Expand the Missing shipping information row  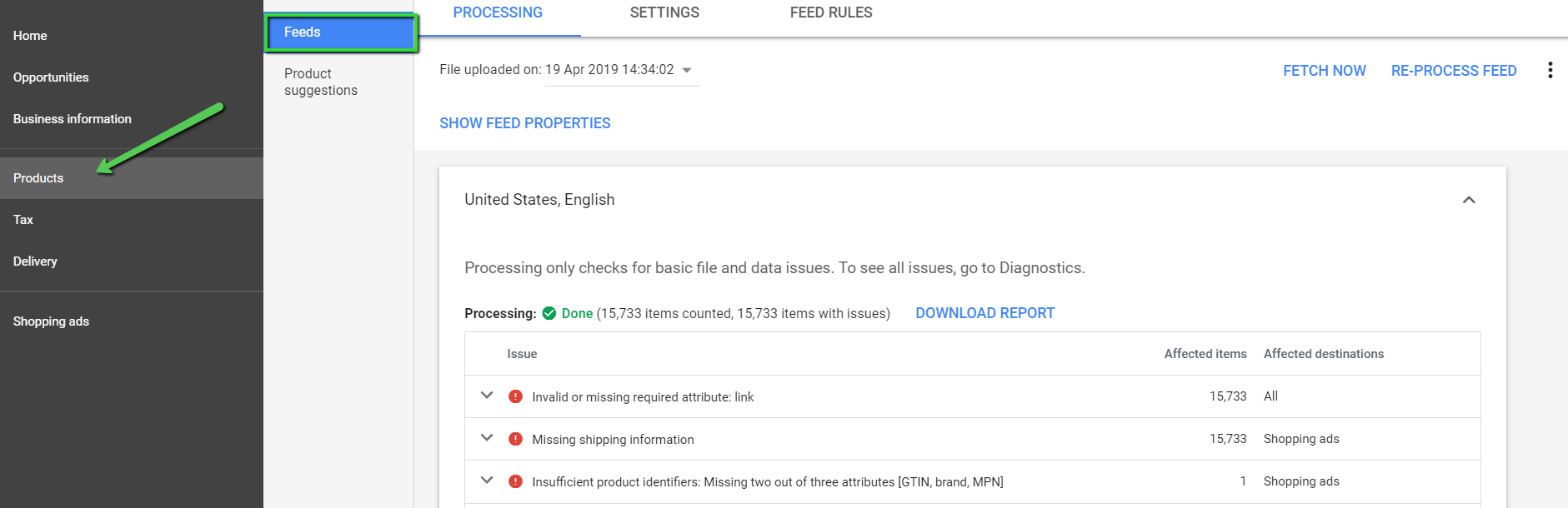click(x=487, y=438)
